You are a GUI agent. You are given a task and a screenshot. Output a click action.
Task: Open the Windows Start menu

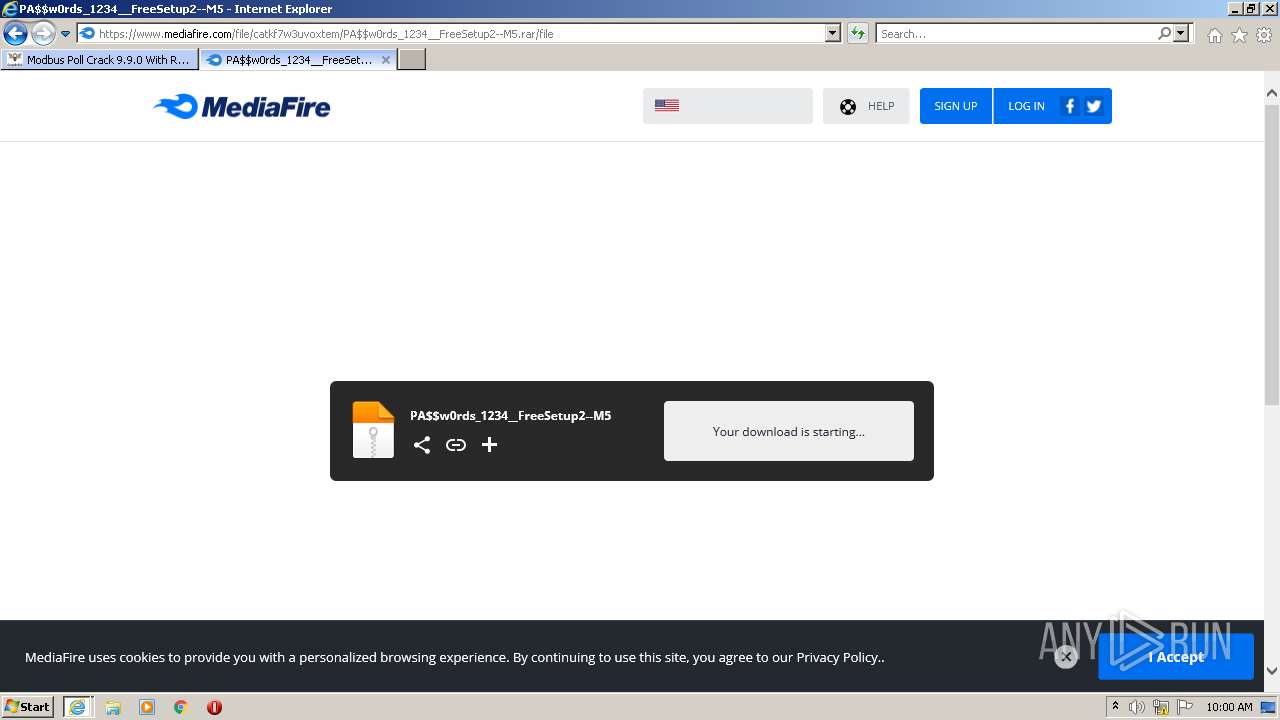27,706
